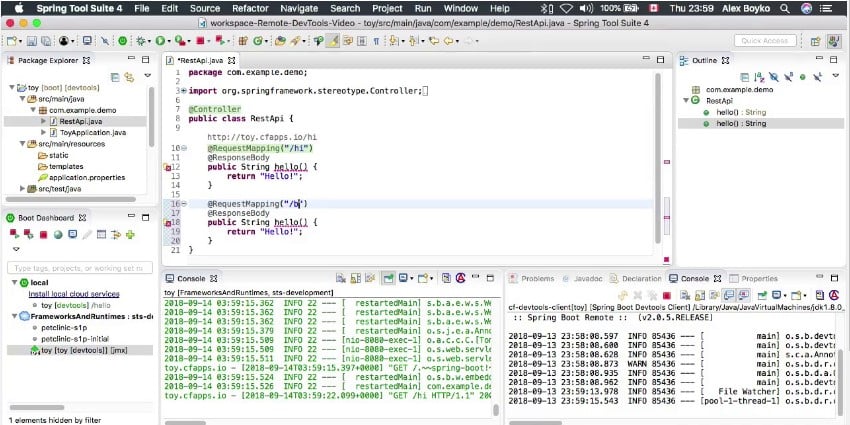Switch to the Properties tab

[754, 279]
